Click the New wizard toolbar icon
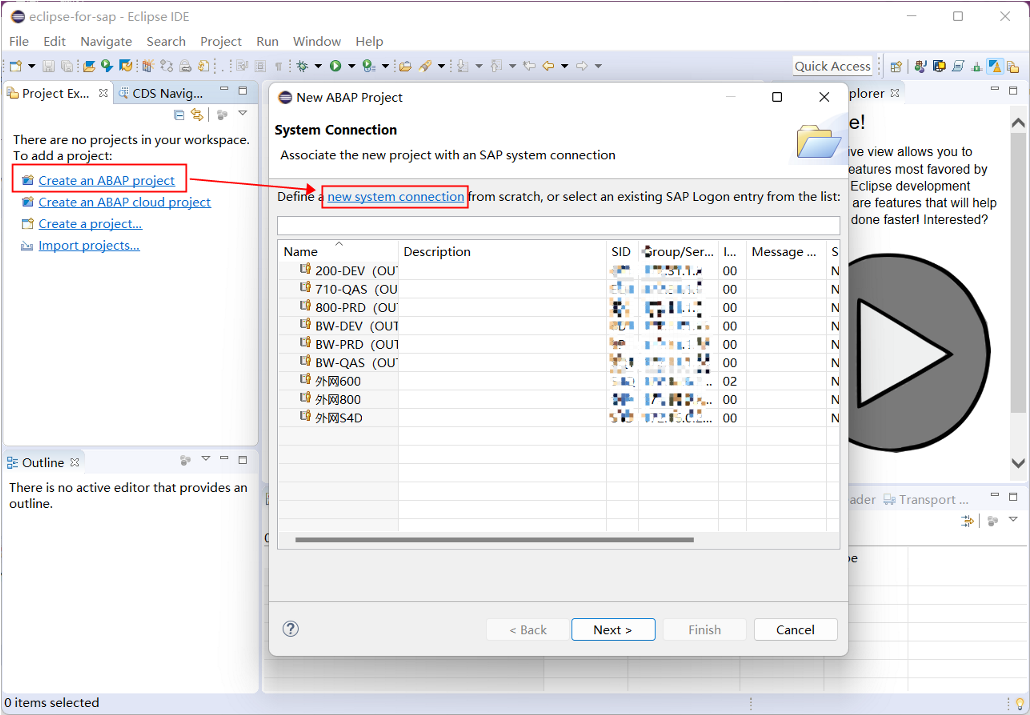The image size is (1030, 715). [x=15, y=66]
